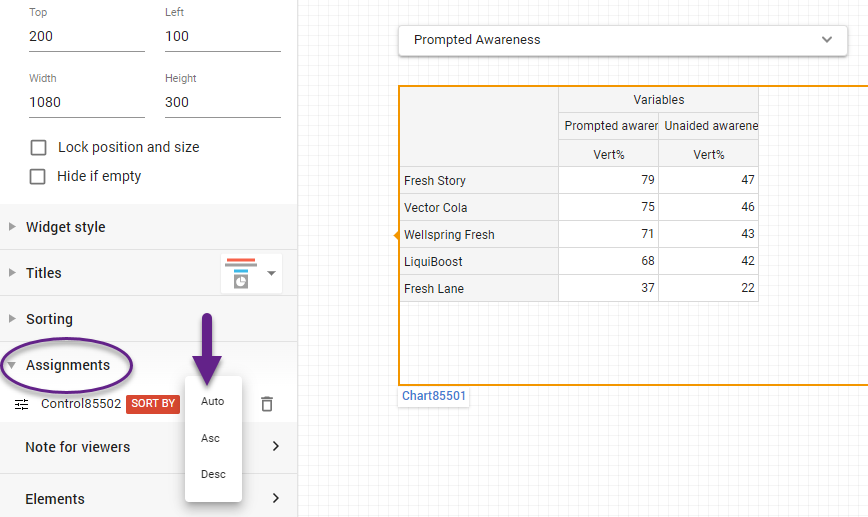Enable Lock position and size checkbox
This screenshot has width=868, height=517.
pyautogui.click(x=39, y=147)
